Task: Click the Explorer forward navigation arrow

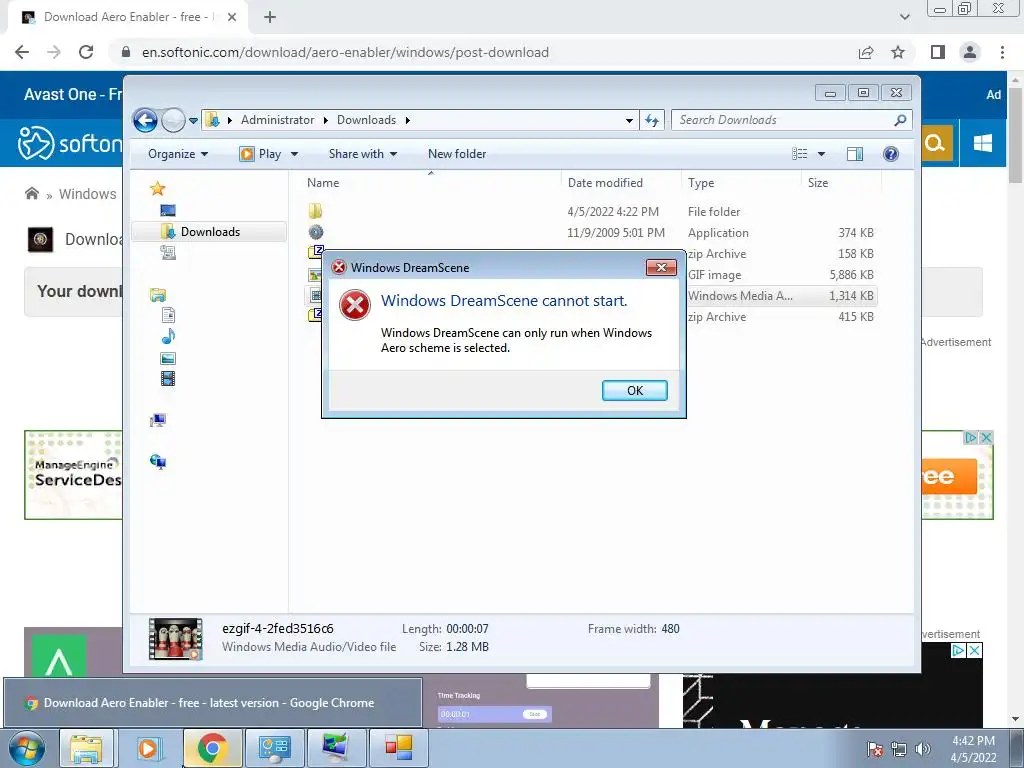Action: tap(173, 120)
